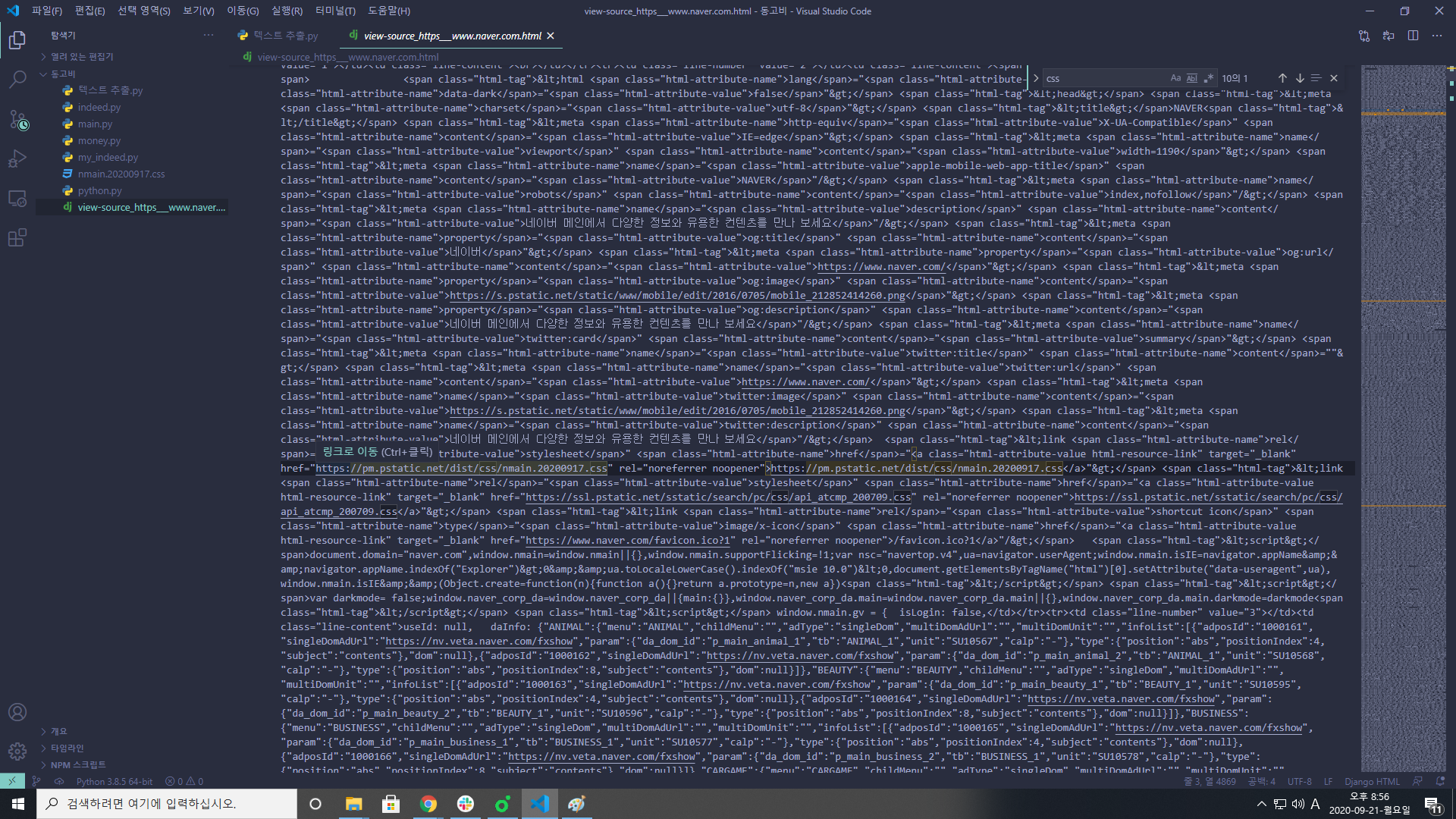
Task: Open the remote window indicator
Action: coord(12,781)
